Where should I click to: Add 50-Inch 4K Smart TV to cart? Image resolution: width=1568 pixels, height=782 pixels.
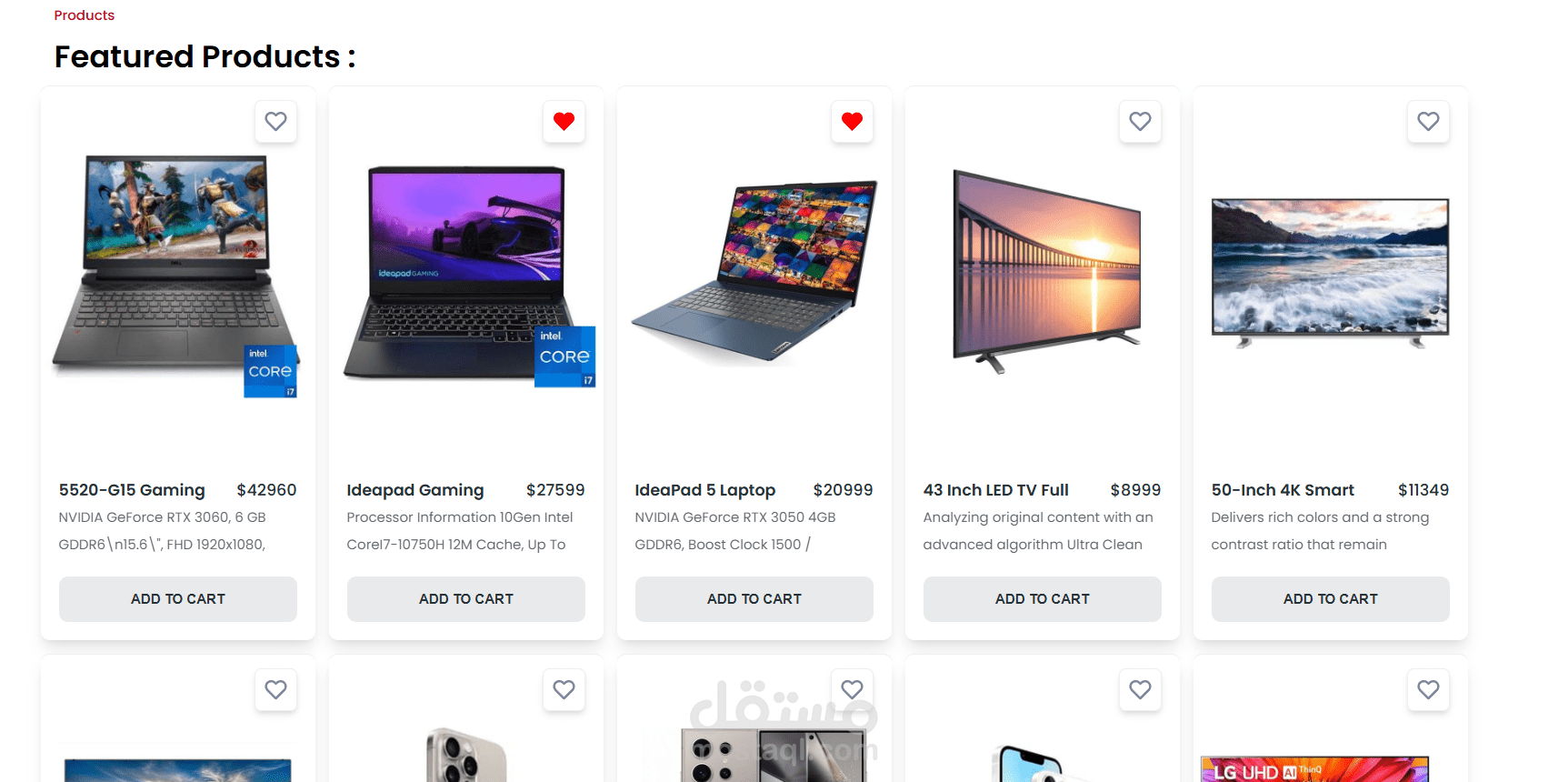pyautogui.click(x=1331, y=599)
